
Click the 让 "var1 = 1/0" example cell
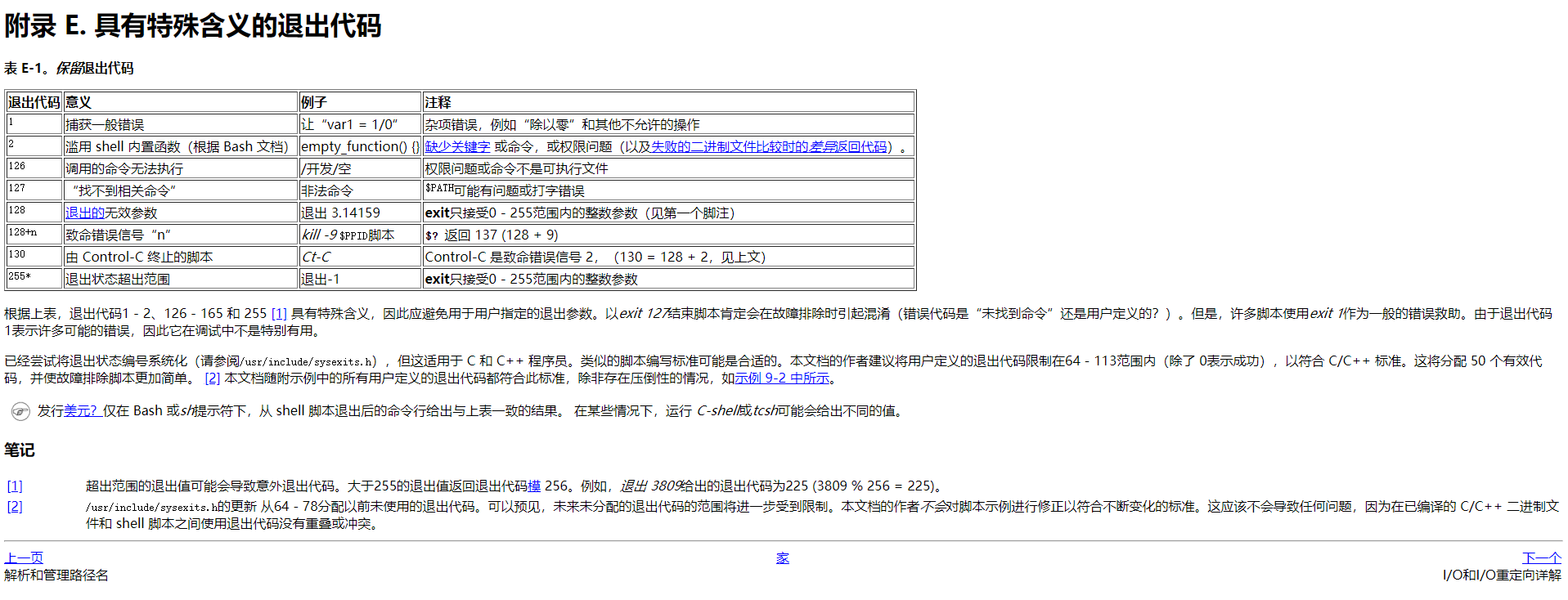pos(360,124)
